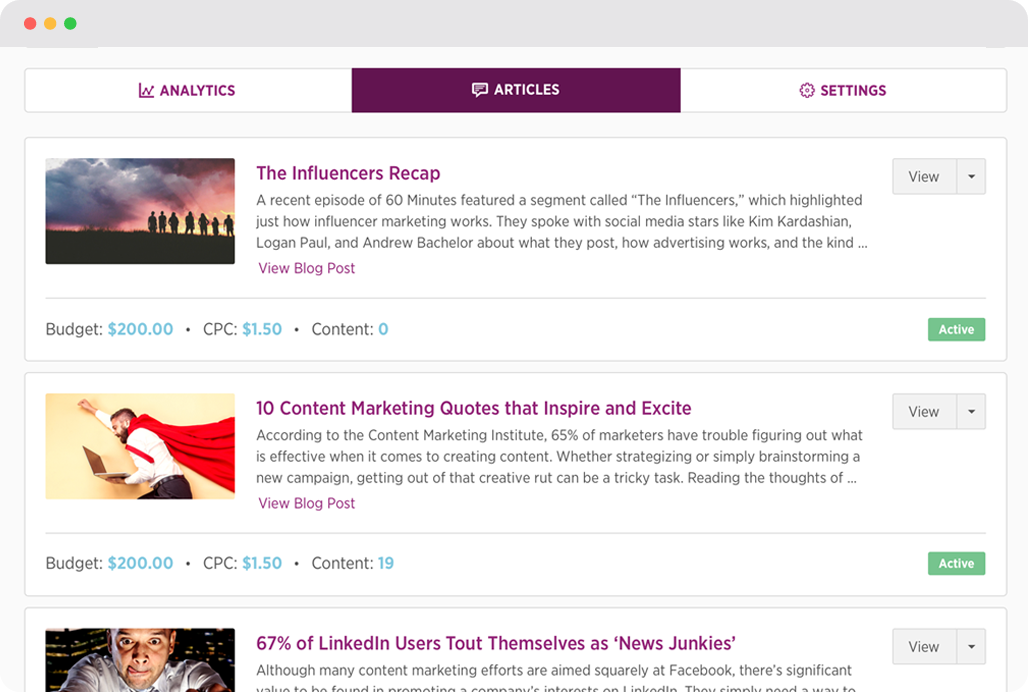Click the red close window button
Screen dimensions: 1028x692
[30, 24]
